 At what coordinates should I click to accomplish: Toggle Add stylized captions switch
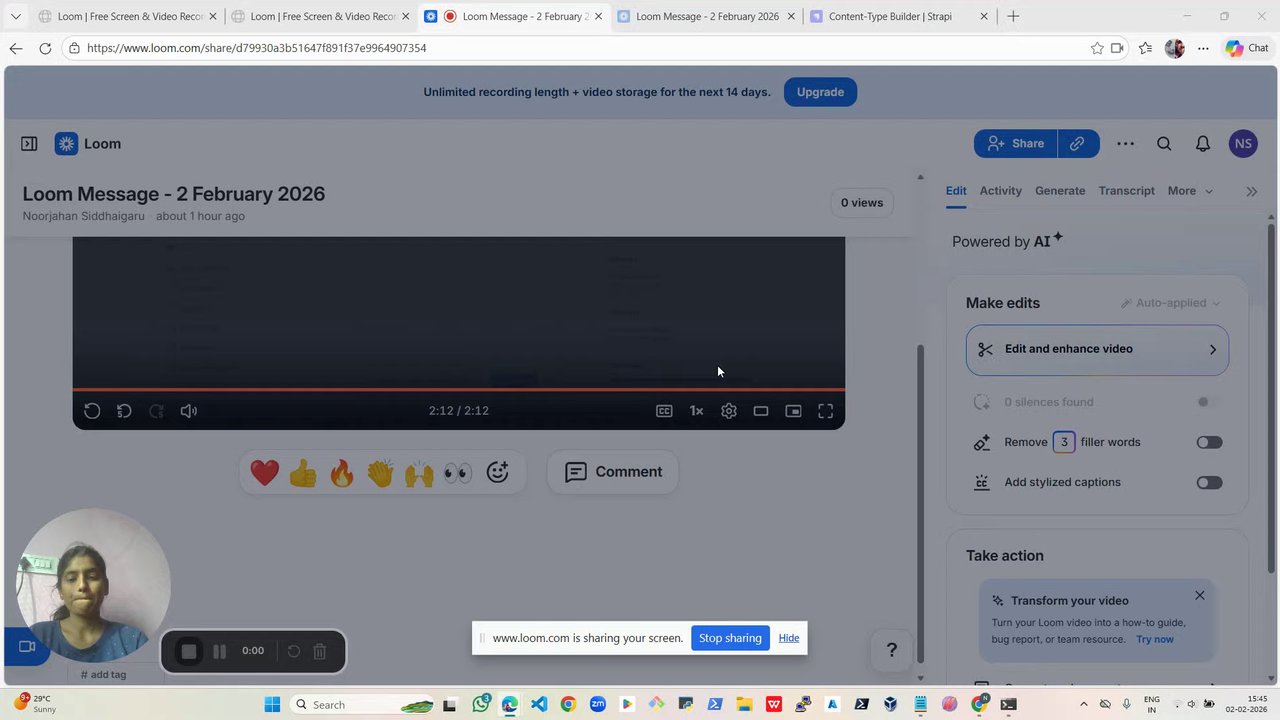[1209, 482]
